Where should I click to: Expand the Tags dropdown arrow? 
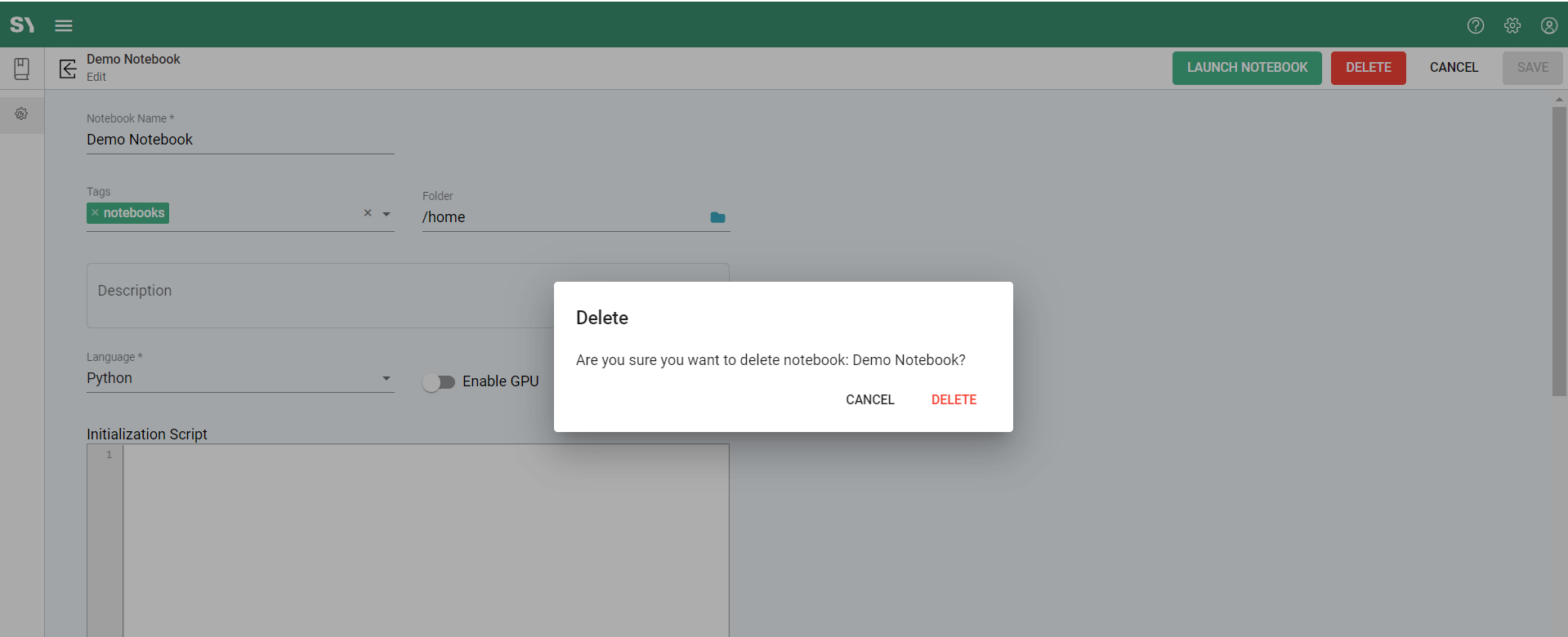tap(386, 214)
